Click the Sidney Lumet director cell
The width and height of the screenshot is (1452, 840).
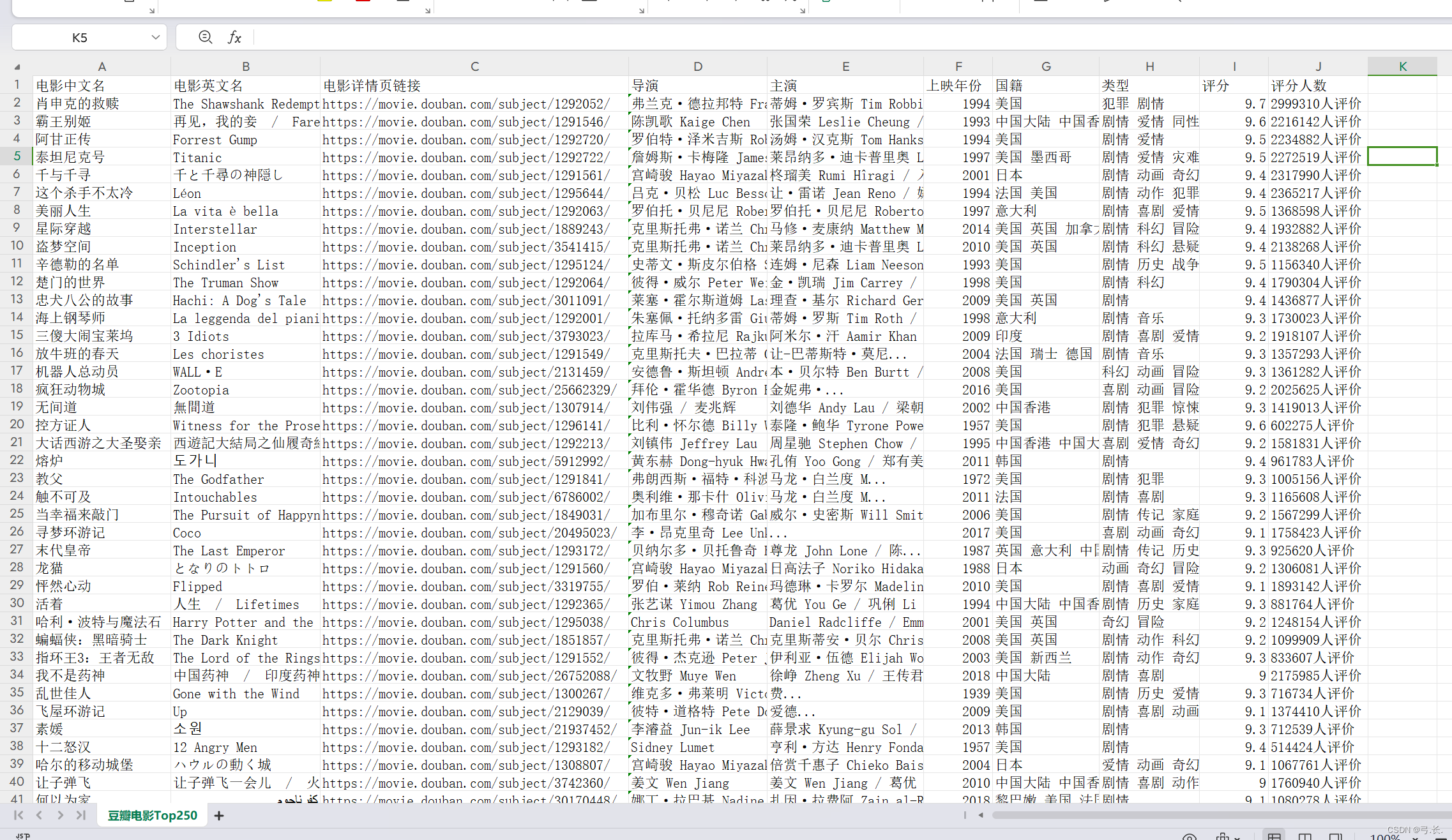(x=698, y=747)
